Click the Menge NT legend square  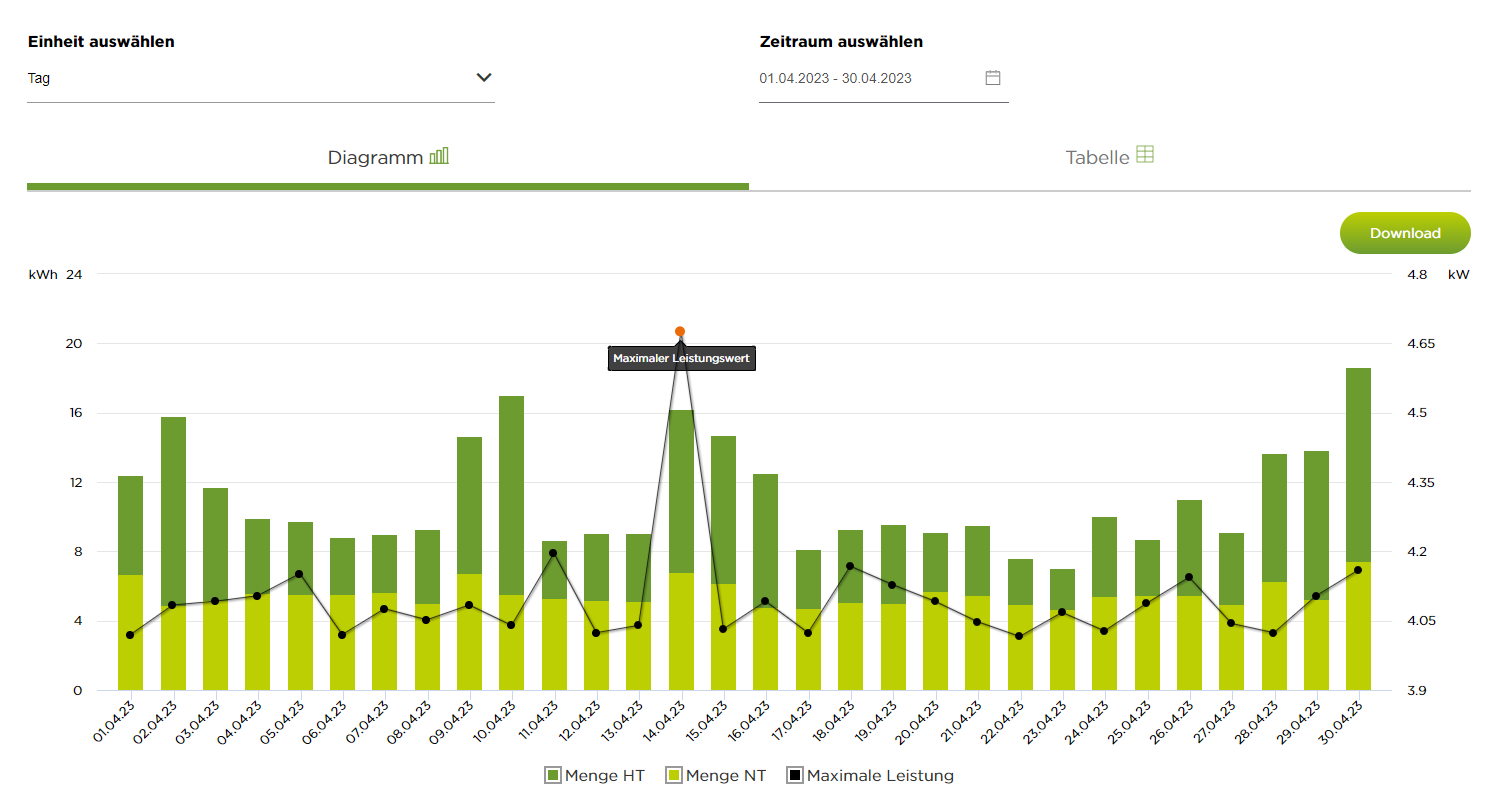(674, 775)
